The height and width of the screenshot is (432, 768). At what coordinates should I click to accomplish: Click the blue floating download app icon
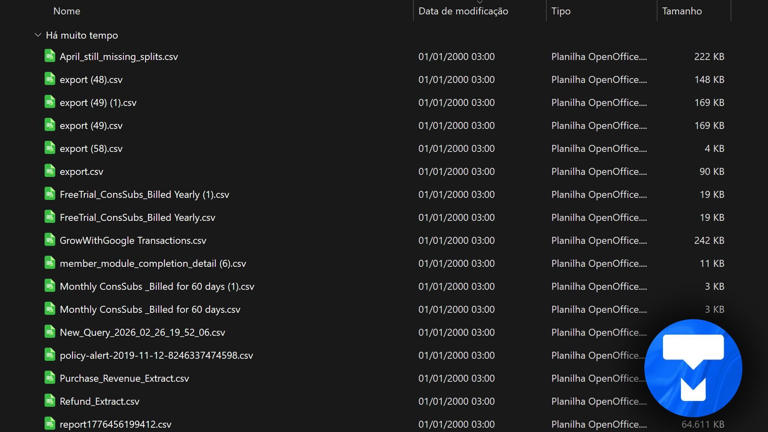693,368
